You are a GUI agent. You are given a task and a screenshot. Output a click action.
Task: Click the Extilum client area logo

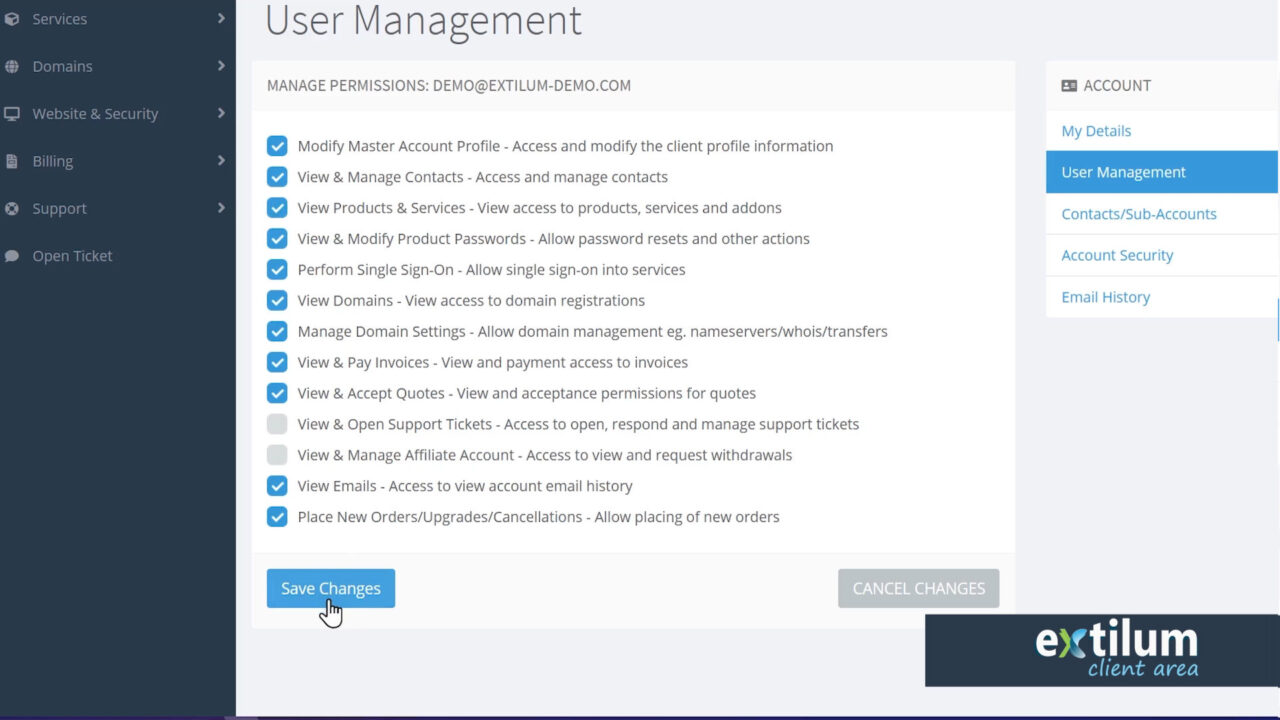tap(1116, 648)
